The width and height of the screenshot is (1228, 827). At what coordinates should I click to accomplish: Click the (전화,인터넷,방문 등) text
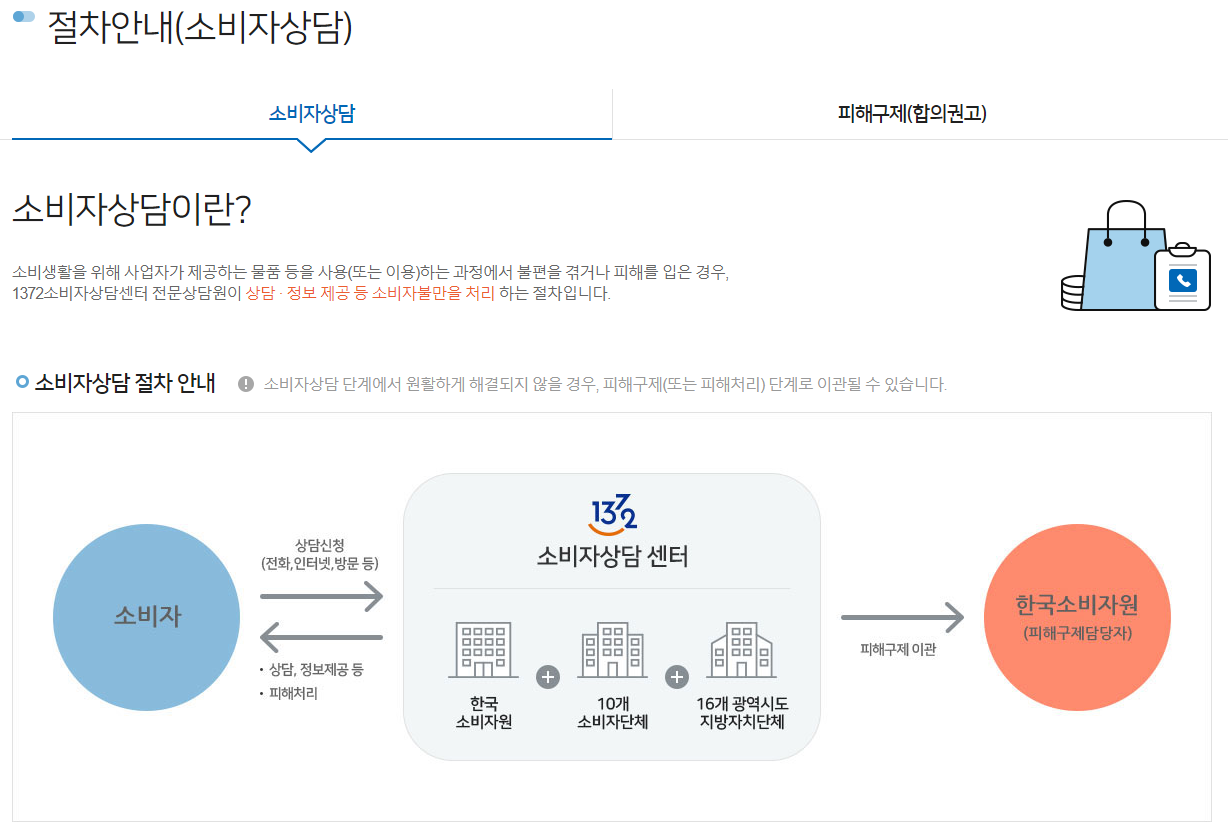tap(319, 564)
